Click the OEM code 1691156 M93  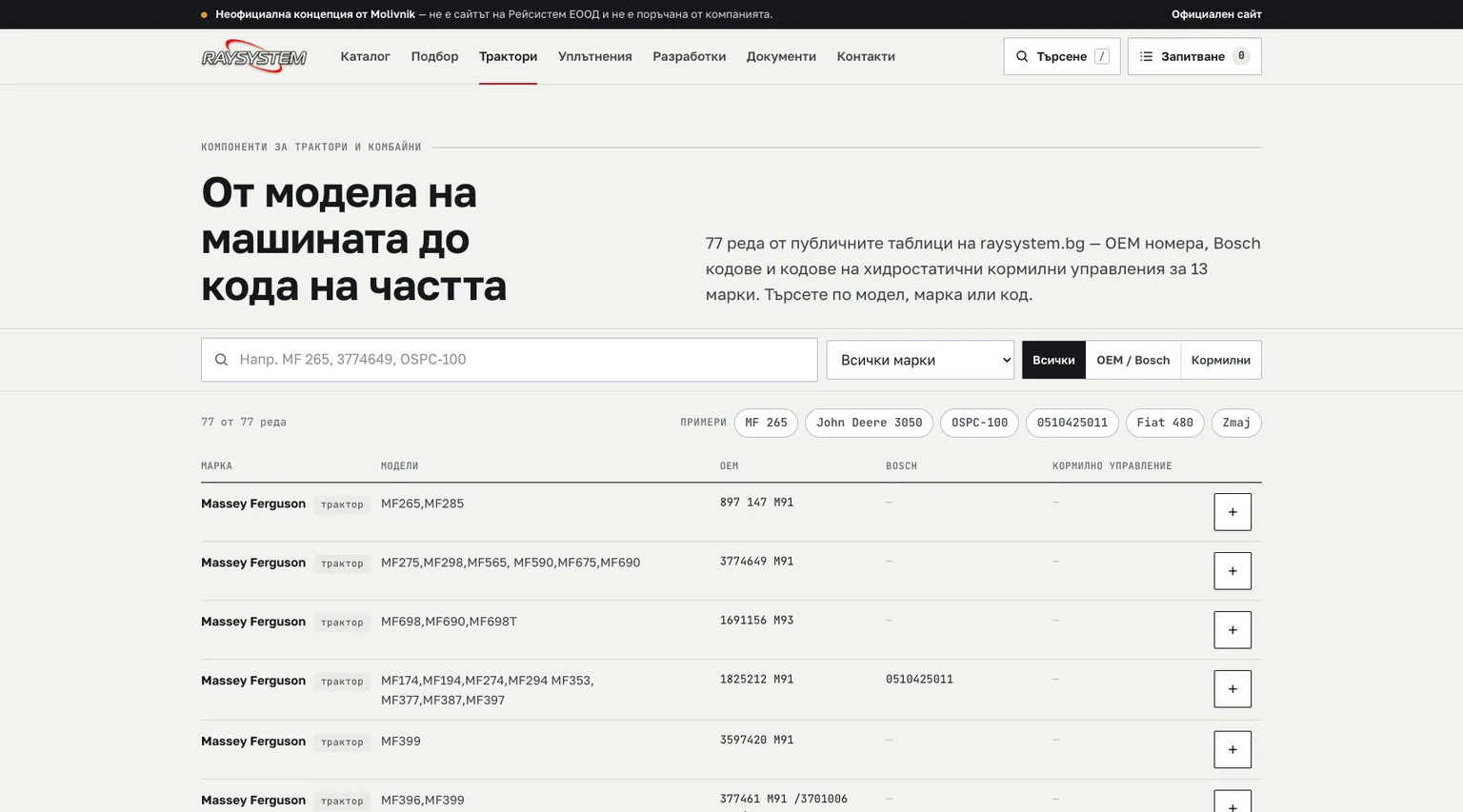(x=756, y=621)
